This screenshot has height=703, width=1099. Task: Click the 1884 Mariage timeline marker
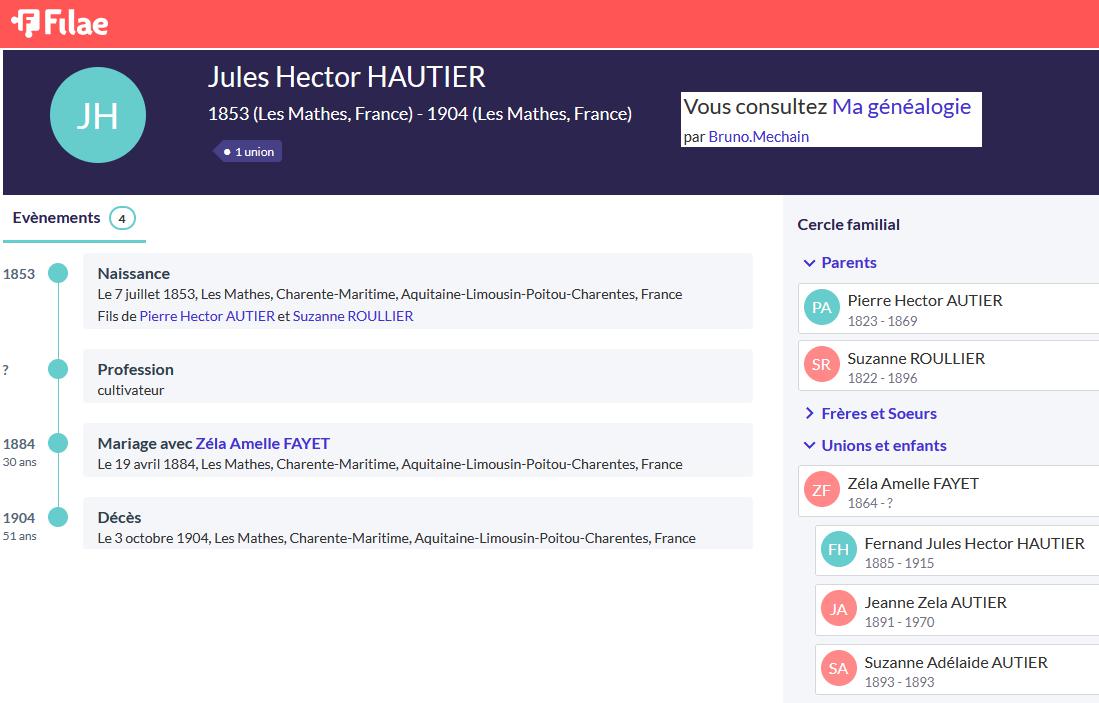[x=58, y=443]
